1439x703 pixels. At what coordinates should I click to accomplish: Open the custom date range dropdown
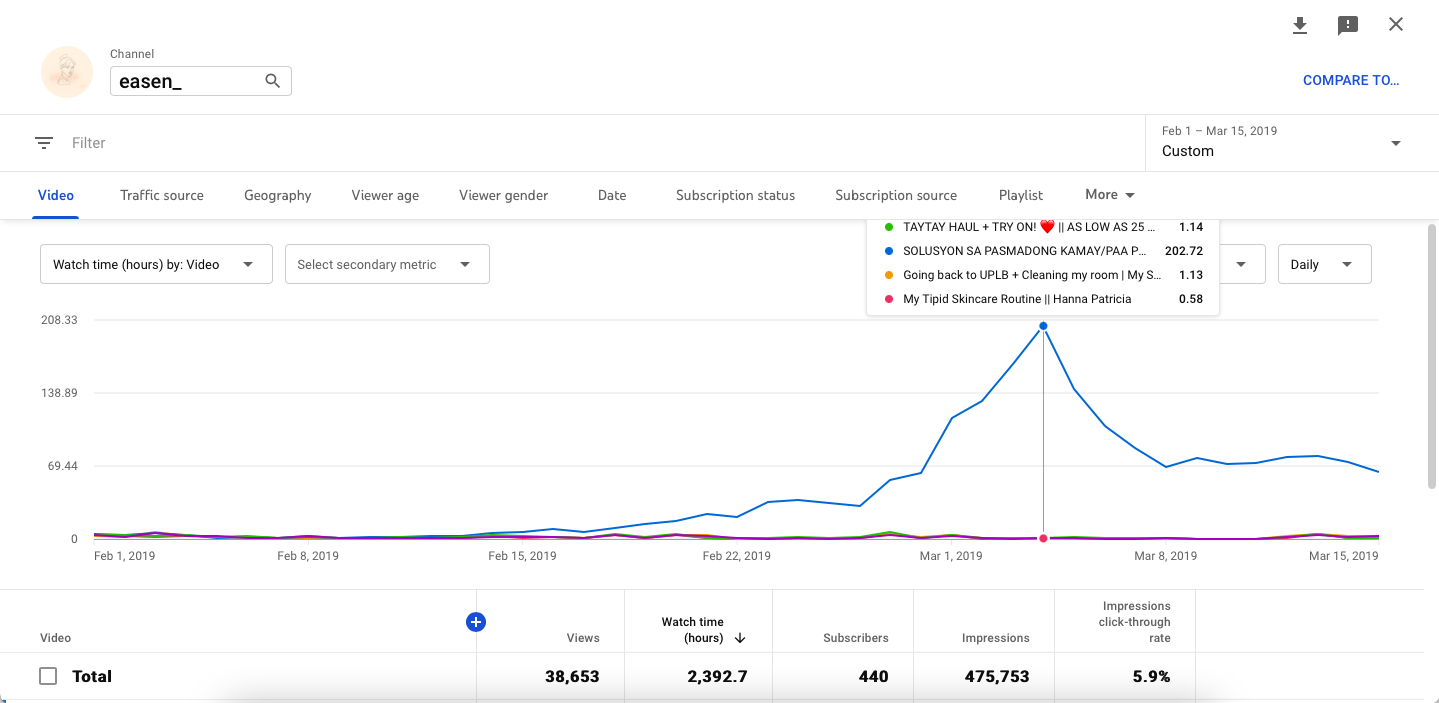coord(1282,142)
